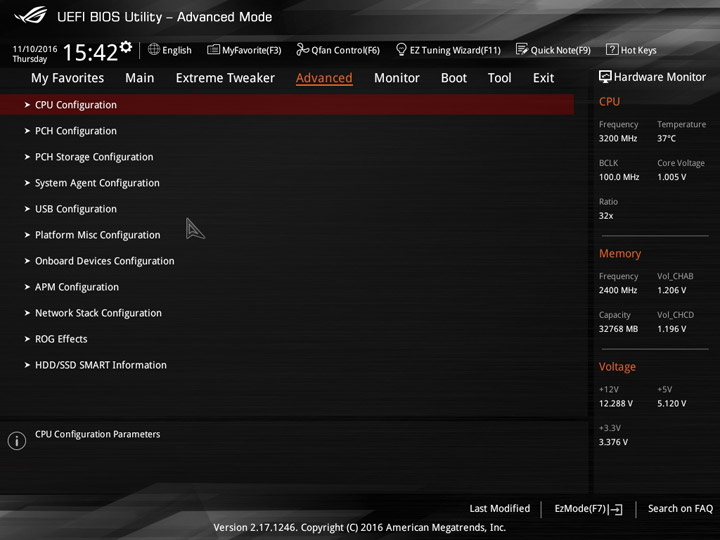Image resolution: width=720 pixels, height=540 pixels.
Task: Expand CPU Configuration arrow
Action: [27, 105]
